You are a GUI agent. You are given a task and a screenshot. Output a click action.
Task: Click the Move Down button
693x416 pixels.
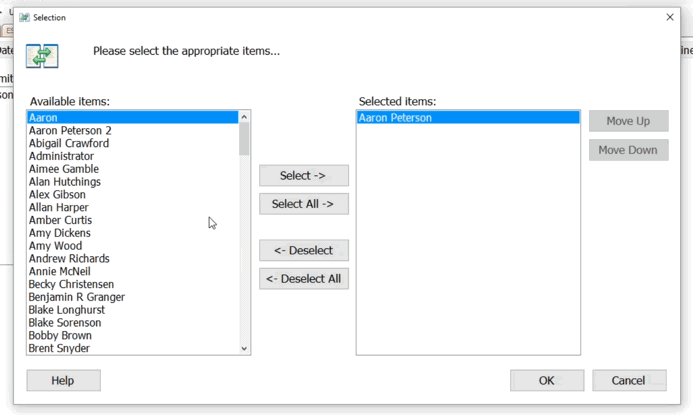point(628,150)
